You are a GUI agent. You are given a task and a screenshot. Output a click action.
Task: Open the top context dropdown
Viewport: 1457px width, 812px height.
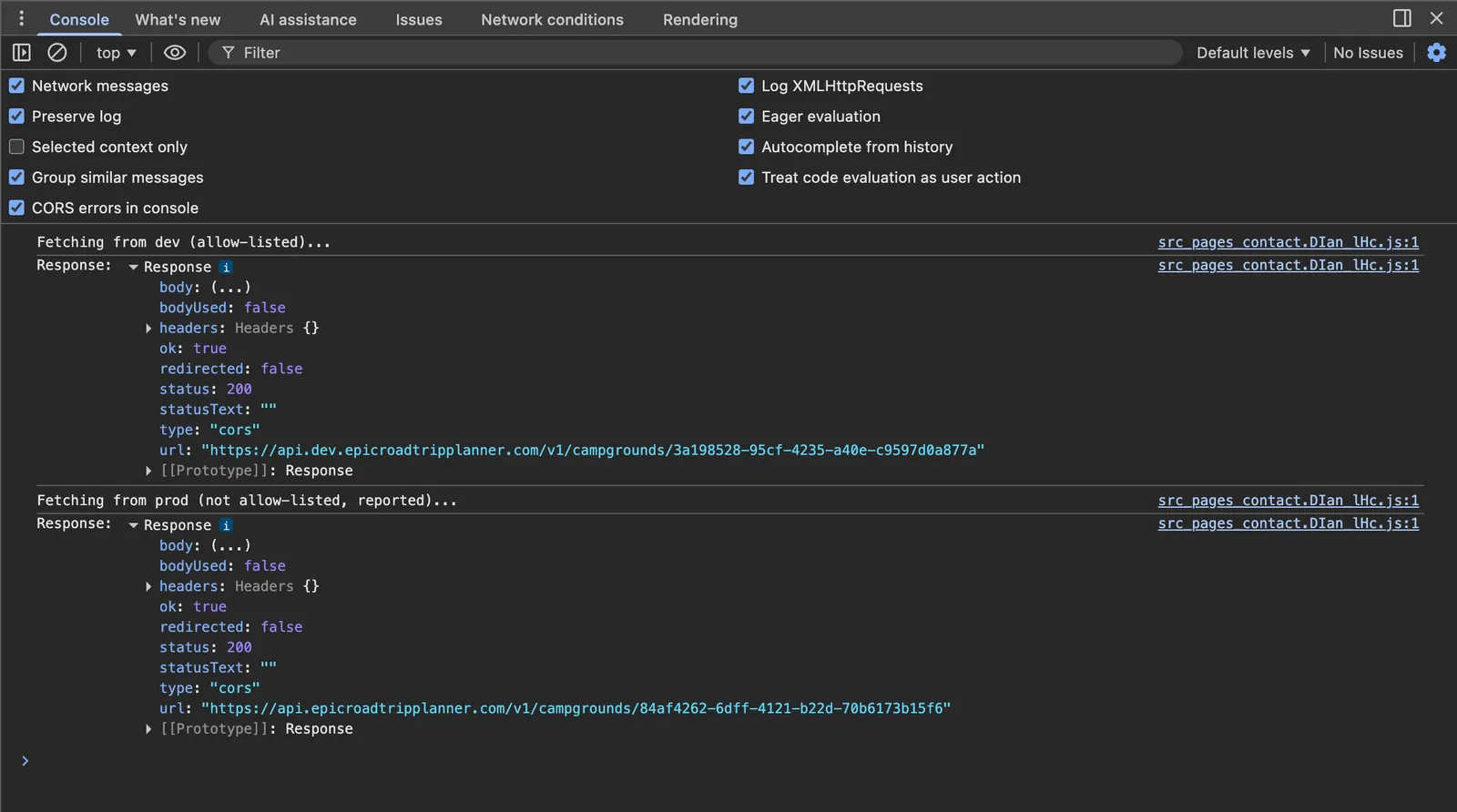[116, 53]
